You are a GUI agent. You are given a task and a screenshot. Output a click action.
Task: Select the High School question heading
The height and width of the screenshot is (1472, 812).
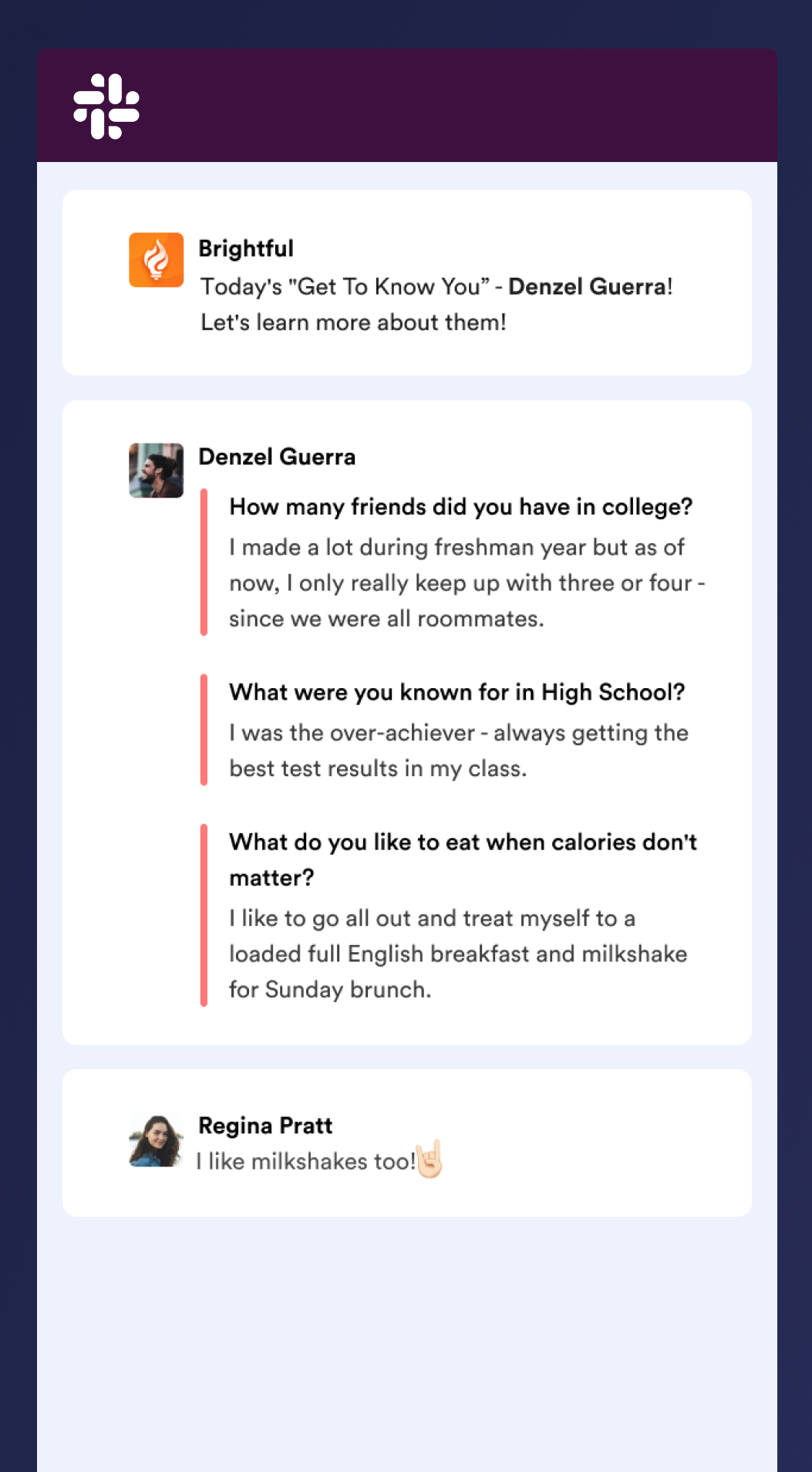457,692
